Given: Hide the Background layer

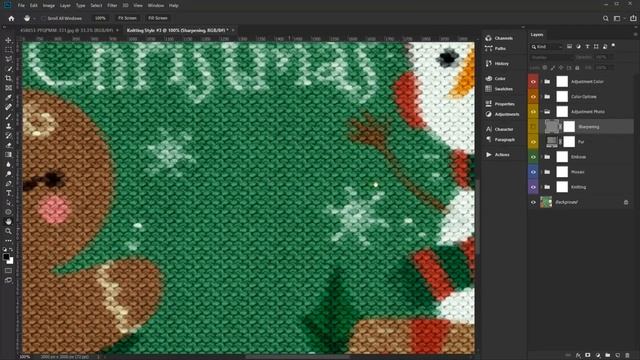Looking at the screenshot, I should point(533,202).
